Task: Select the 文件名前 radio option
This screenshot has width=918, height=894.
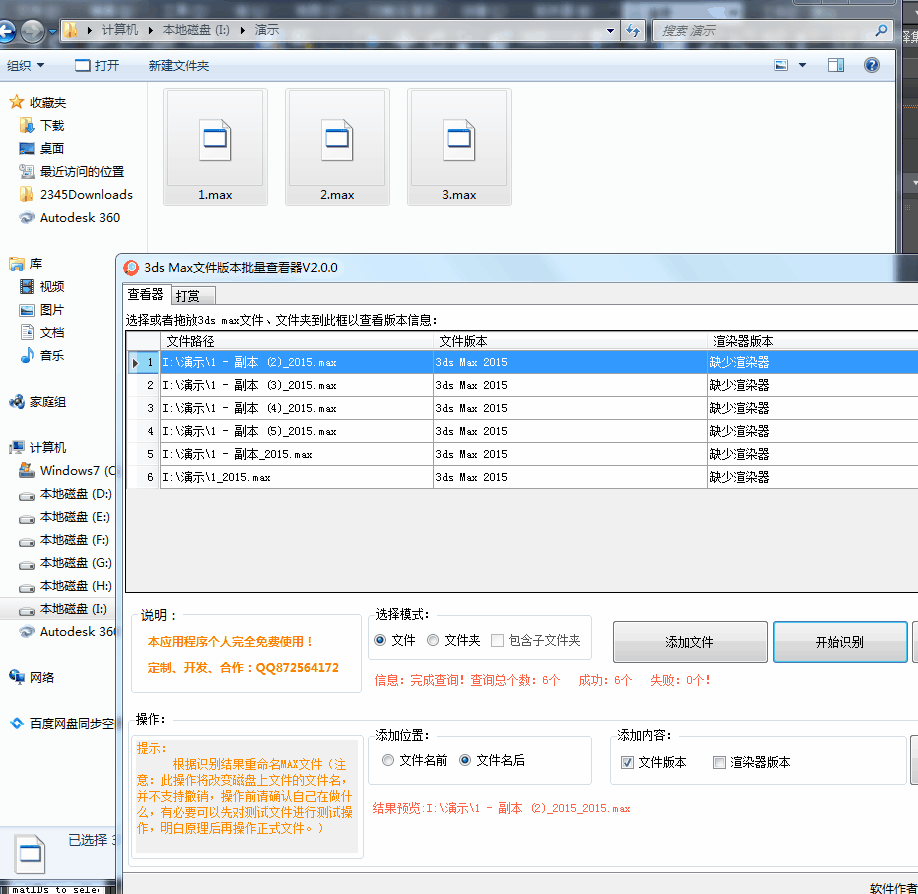Action: (x=387, y=760)
